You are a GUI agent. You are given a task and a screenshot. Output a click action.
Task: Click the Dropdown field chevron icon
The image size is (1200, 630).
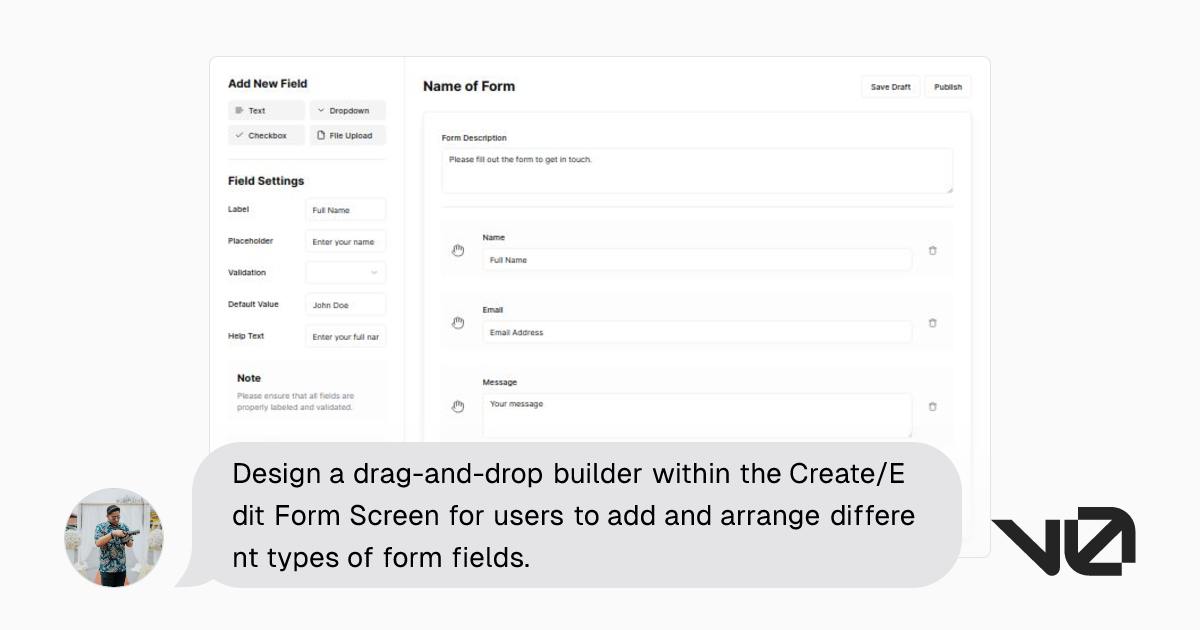[320, 110]
